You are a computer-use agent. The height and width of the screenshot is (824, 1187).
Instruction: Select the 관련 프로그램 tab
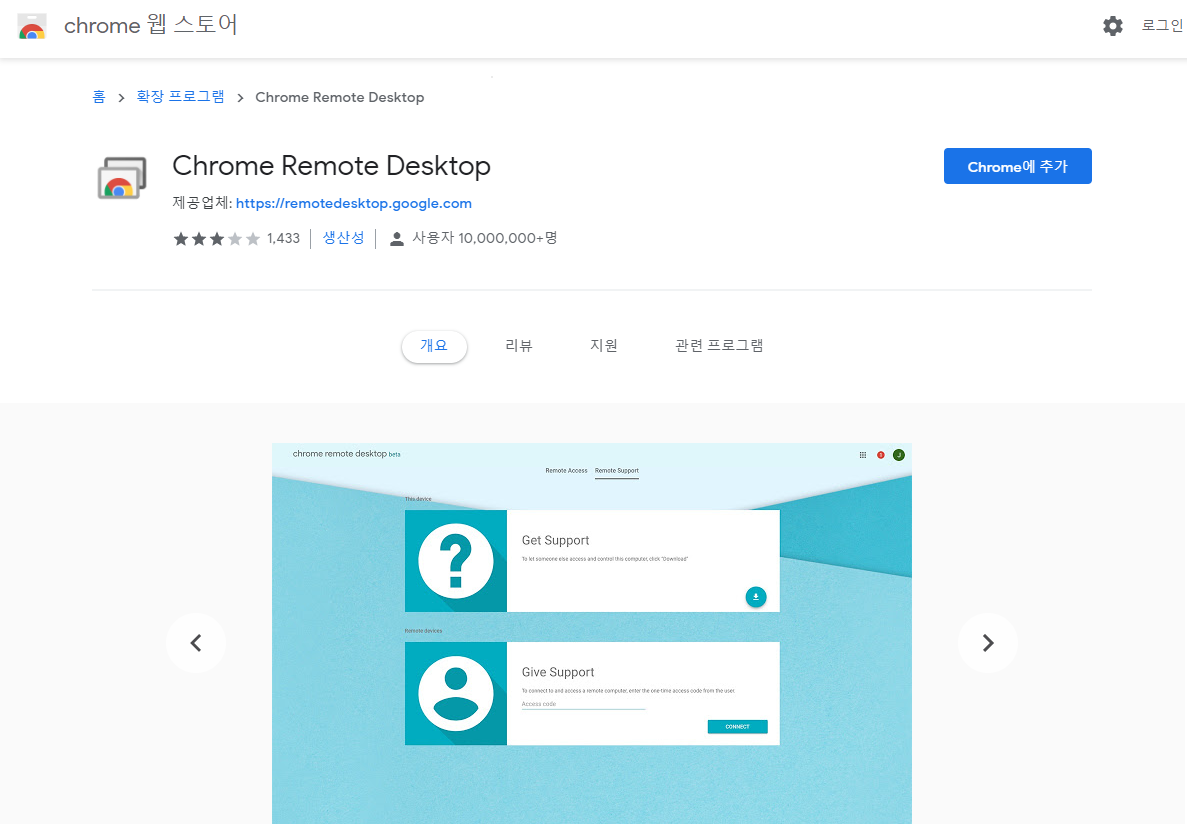(719, 346)
